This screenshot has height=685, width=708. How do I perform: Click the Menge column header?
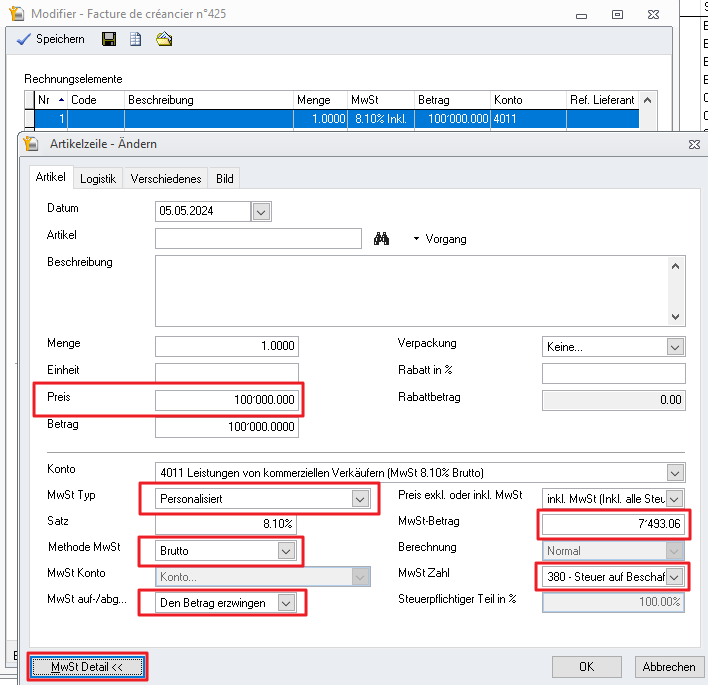click(320, 100)
